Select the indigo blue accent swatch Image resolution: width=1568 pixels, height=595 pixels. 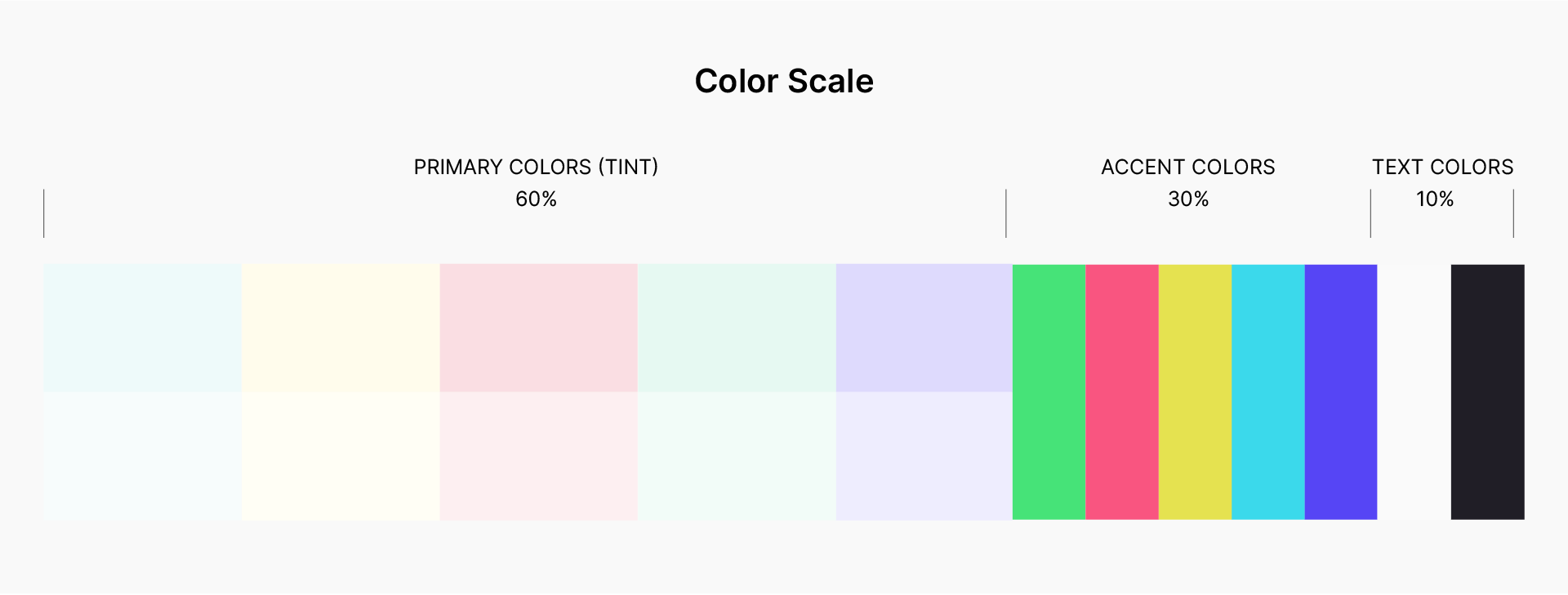[1340, 391]
